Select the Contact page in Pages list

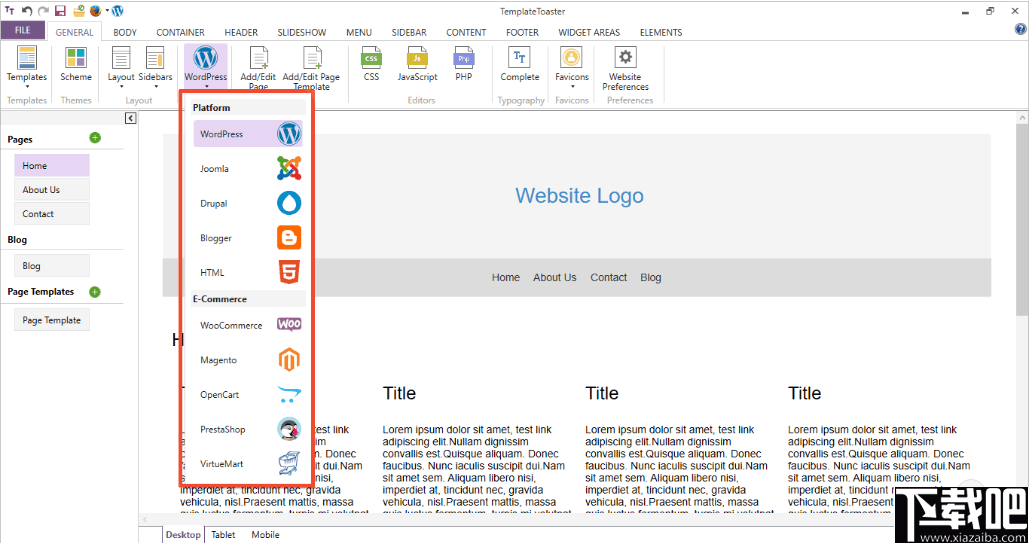point(52,213)
